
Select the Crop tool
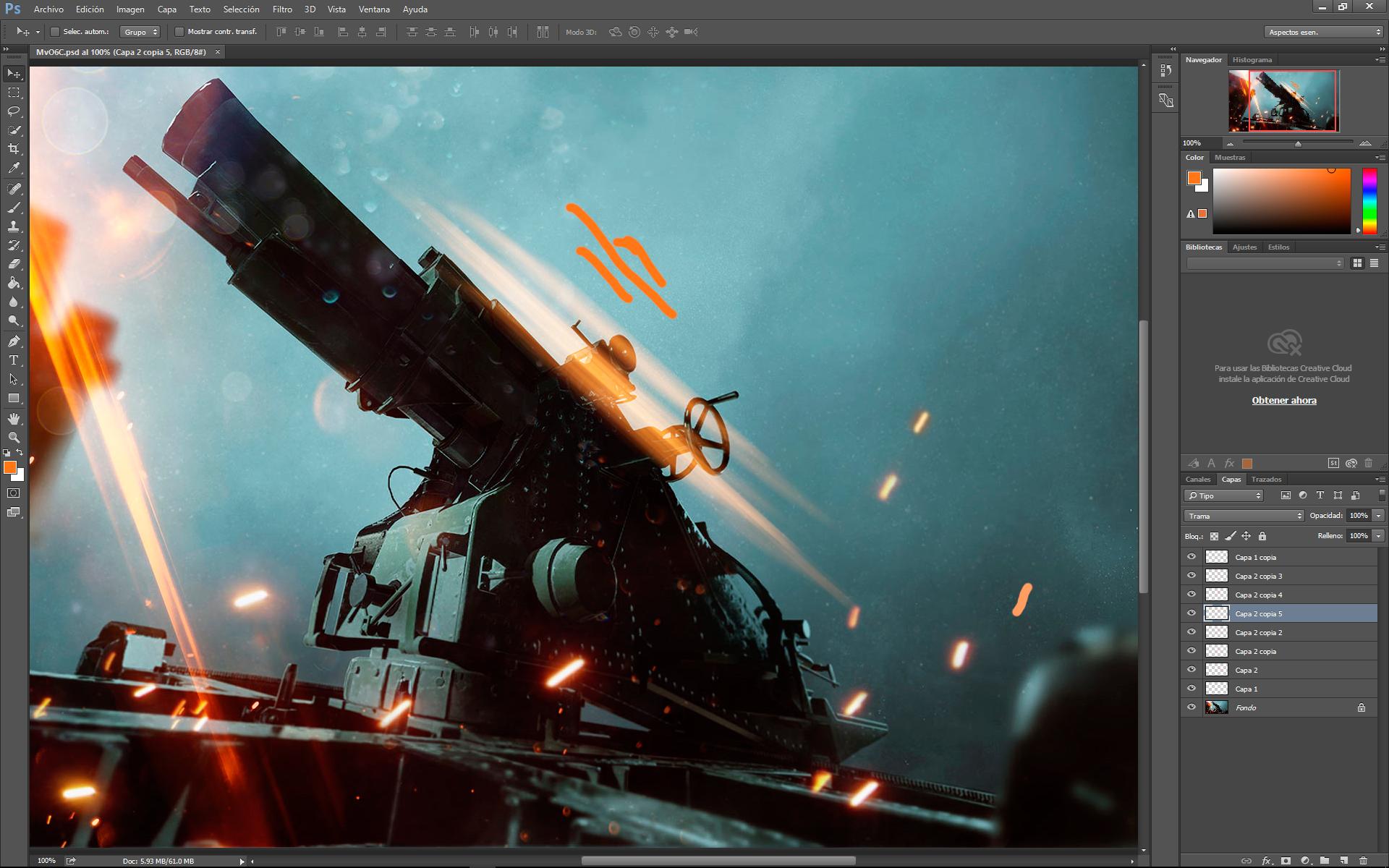click(x=14, y=149)
